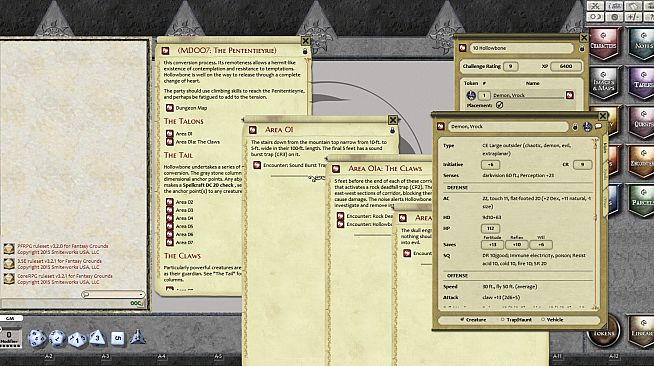
Task: Click the Demon, Vrock token icon in encounter list
Action: coord(471,95)
